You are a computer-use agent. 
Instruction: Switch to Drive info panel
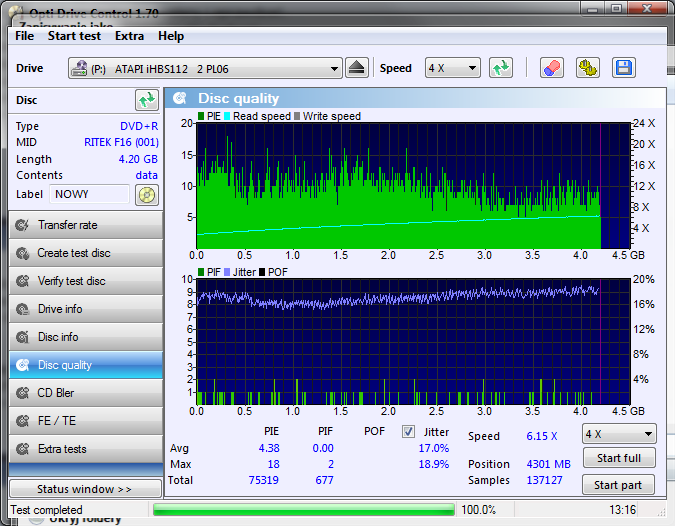point(86,309)
